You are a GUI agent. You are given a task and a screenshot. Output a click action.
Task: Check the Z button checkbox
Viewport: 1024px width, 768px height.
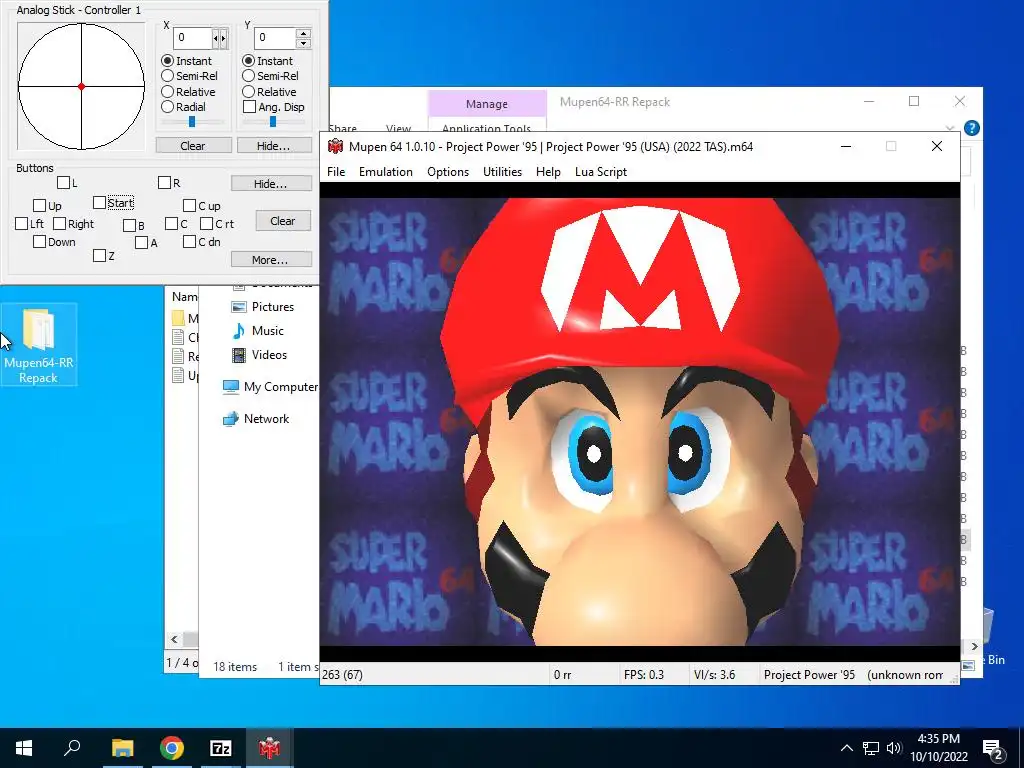coord(99,255)
